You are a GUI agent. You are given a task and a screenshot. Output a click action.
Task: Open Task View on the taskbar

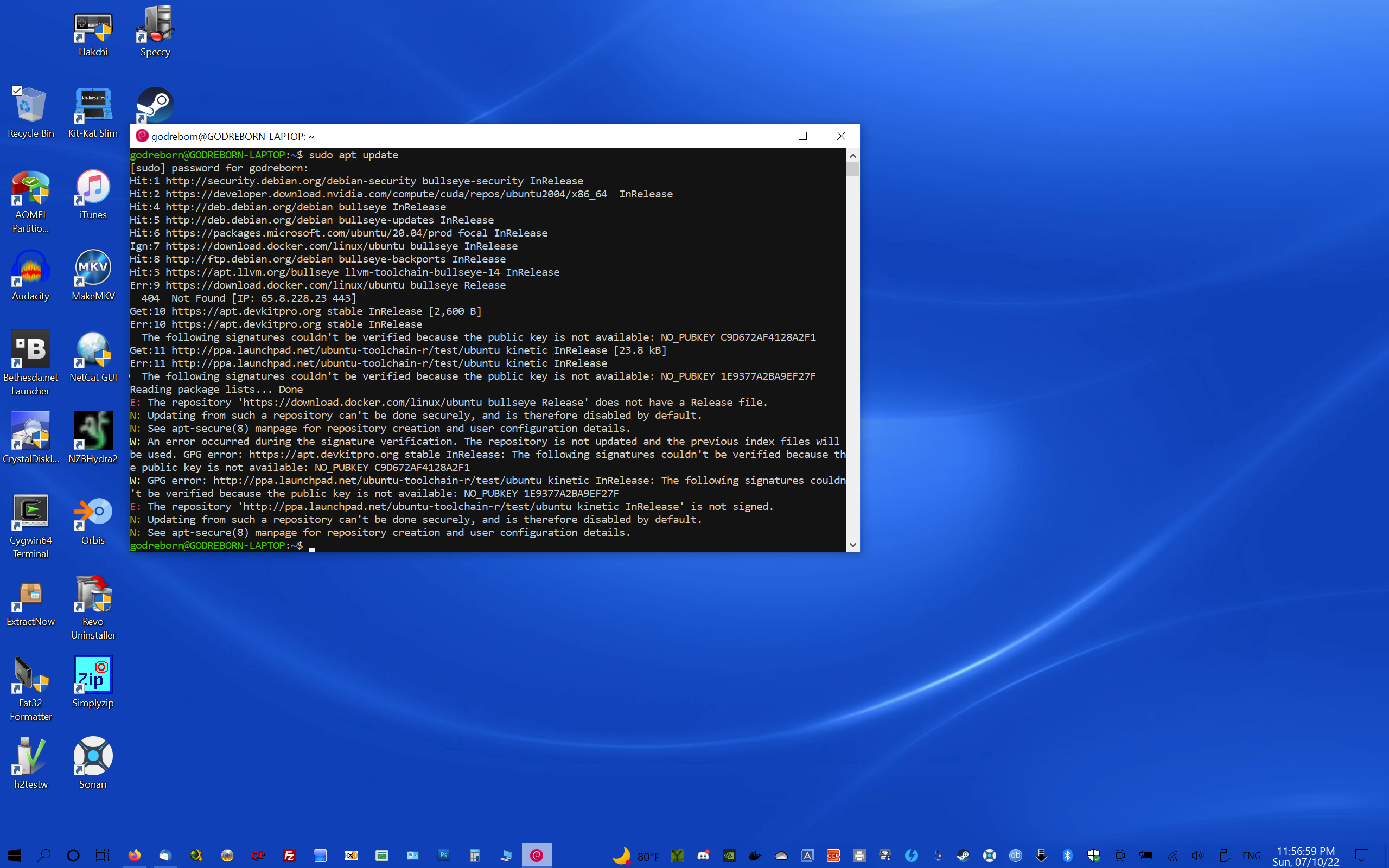(102, 856)
